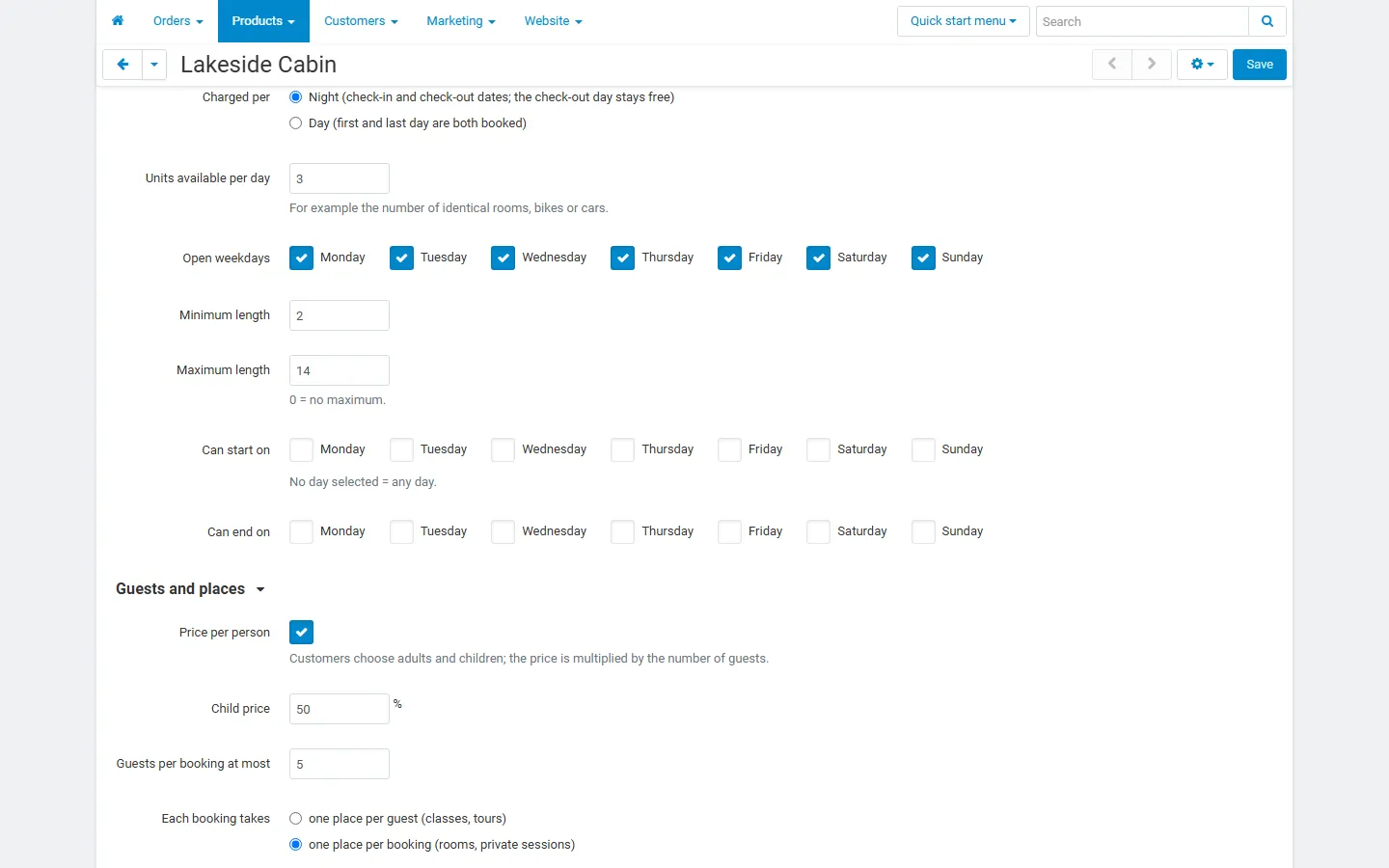Viewport: 1389px width, 868px height.
Task: Uncheck Sunday in Open weekdays
Action: pyautogui.click(x=923, y=258)
